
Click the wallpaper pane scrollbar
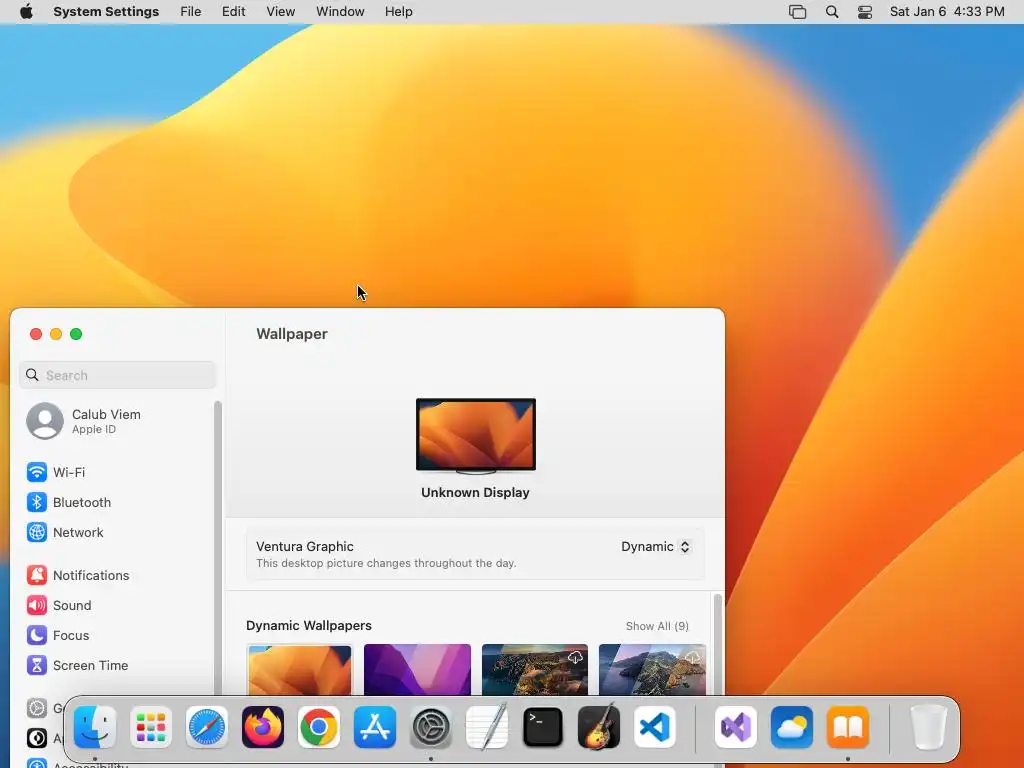tap(718, 643)
